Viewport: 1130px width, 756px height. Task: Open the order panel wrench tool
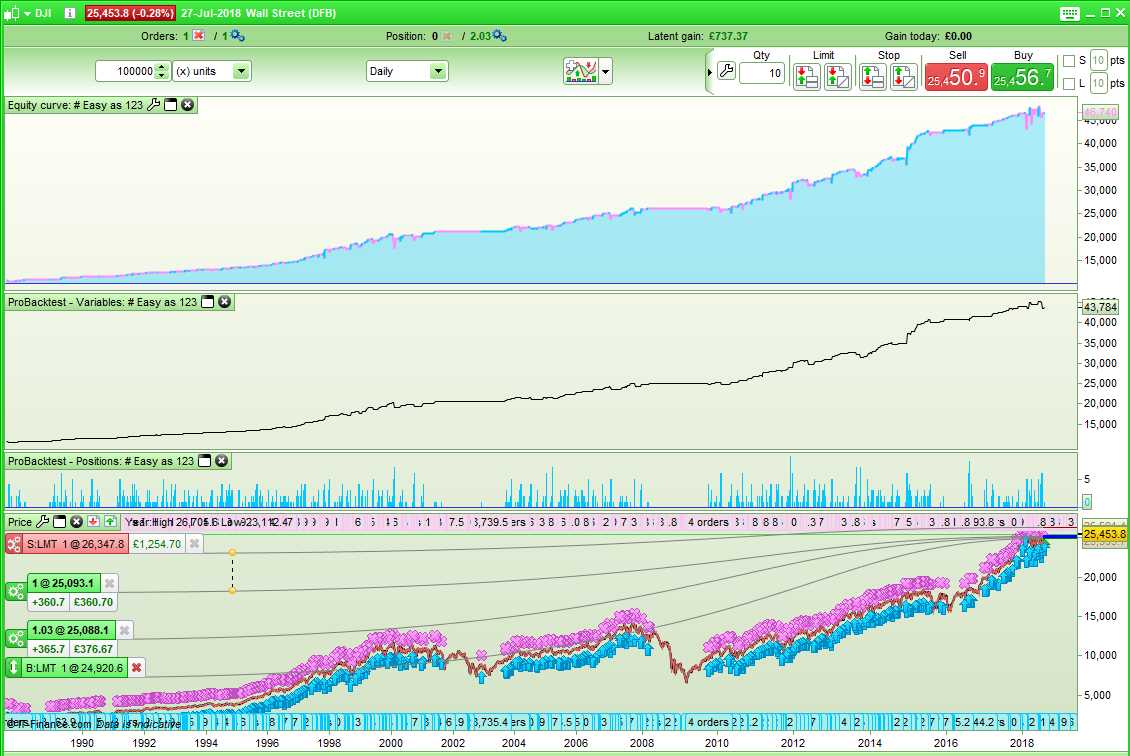click(728, 70)
